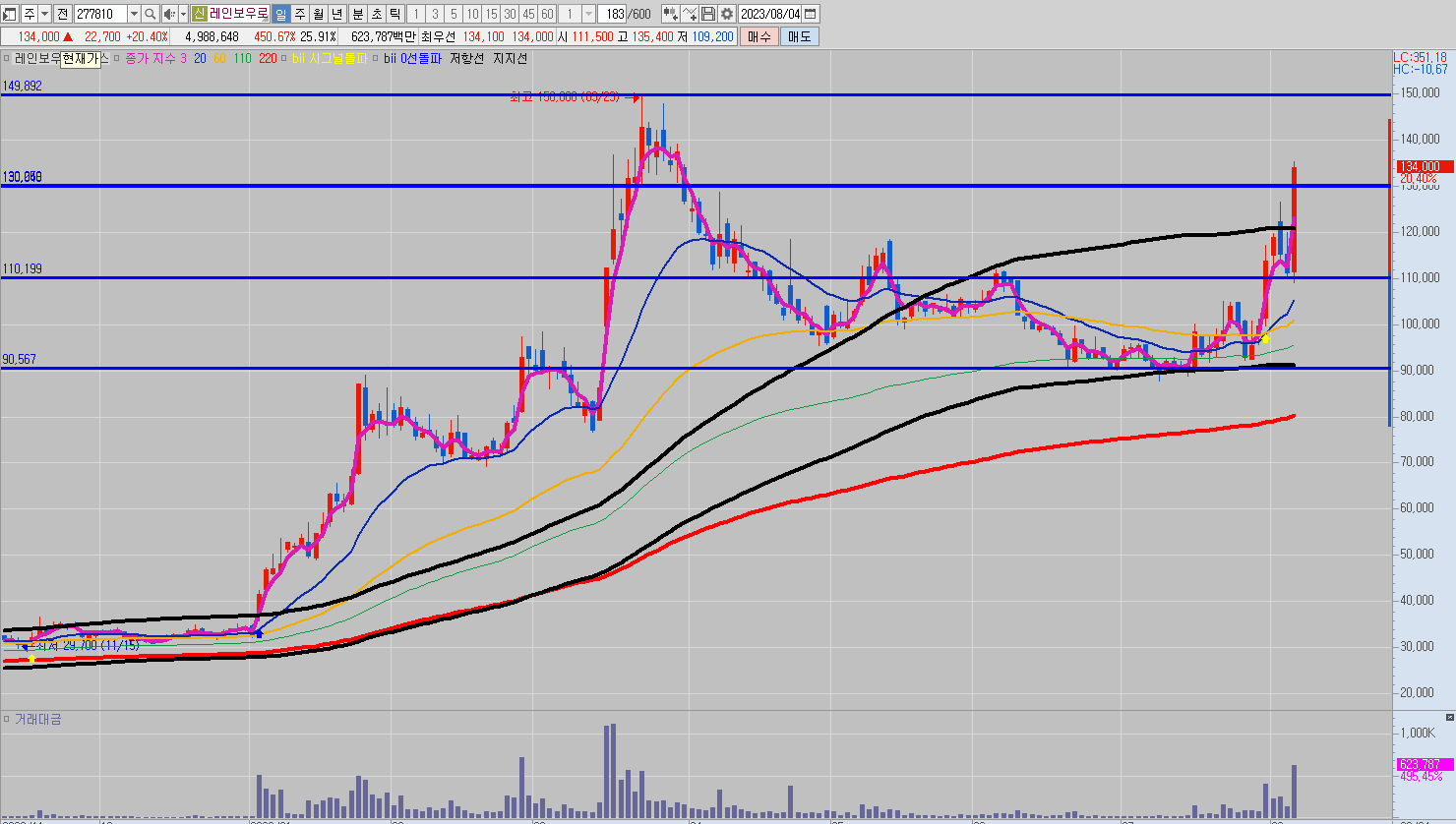Screen dimensions: 1456x824
Task: Toggle the 거래대금 panel checkbox
Action: point(7,719)
